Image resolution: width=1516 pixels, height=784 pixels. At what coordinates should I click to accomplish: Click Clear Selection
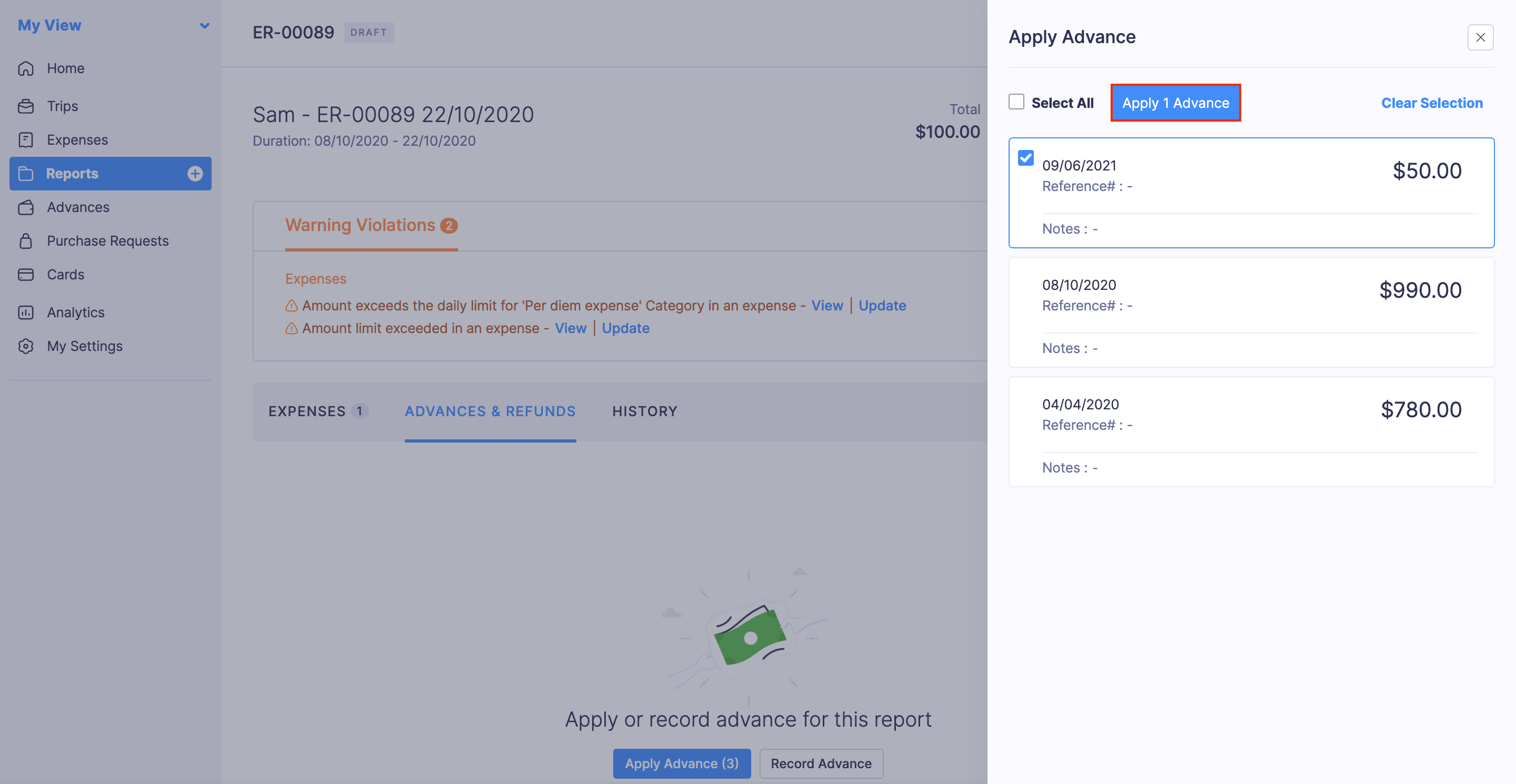pos(1432,102)
